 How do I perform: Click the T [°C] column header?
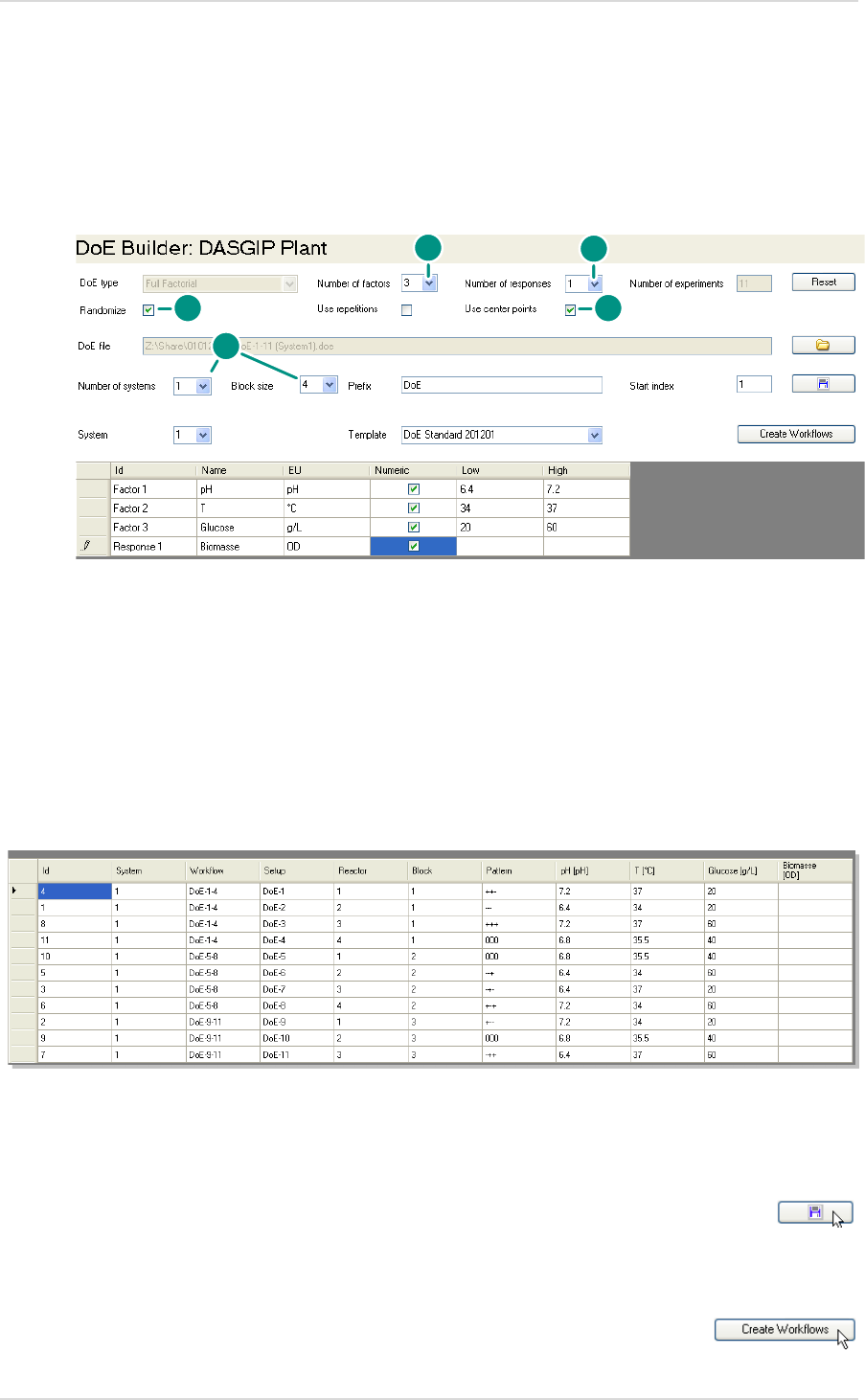point(667,870)
